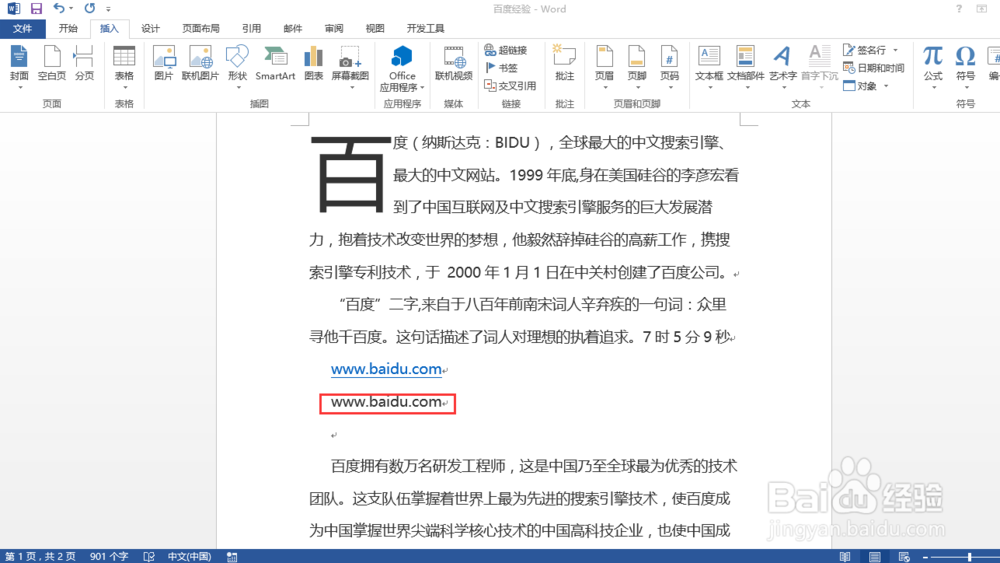Insert a text box (文本框)

pyautogui.click(x=709, y=68)
